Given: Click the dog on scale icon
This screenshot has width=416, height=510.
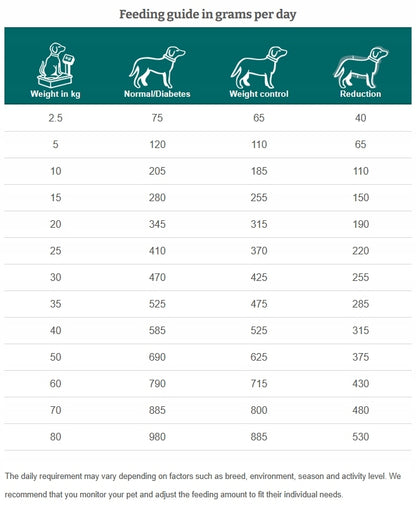Looking at the screenshot, I should [x=56, y=65].
